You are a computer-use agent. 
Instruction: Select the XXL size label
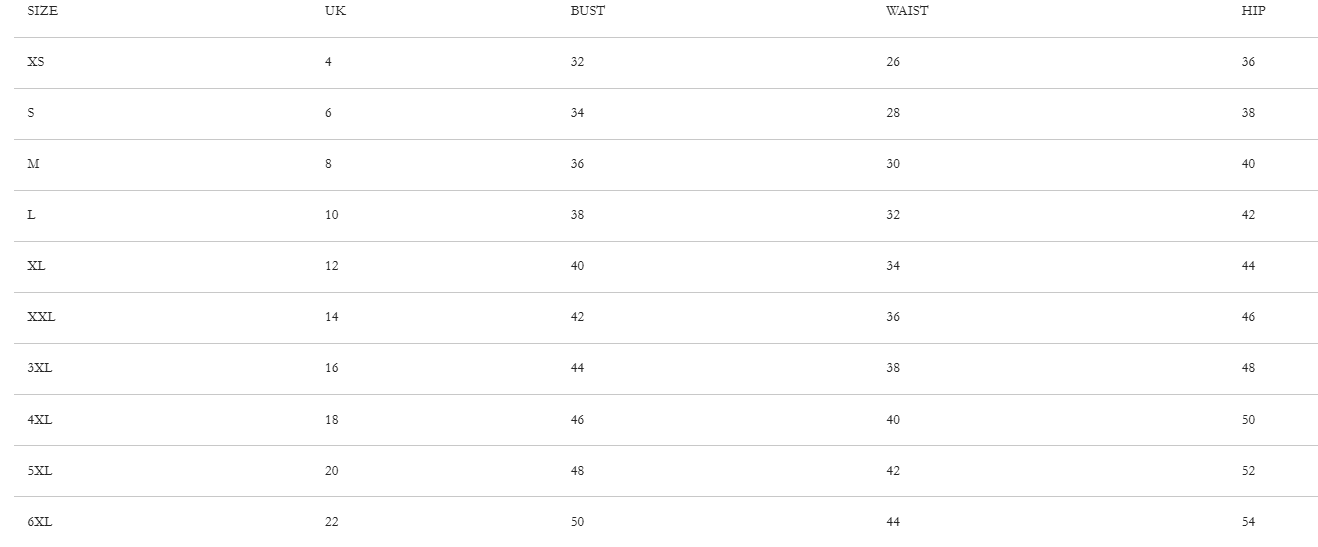pyautogui.click(x=41, y=317)
